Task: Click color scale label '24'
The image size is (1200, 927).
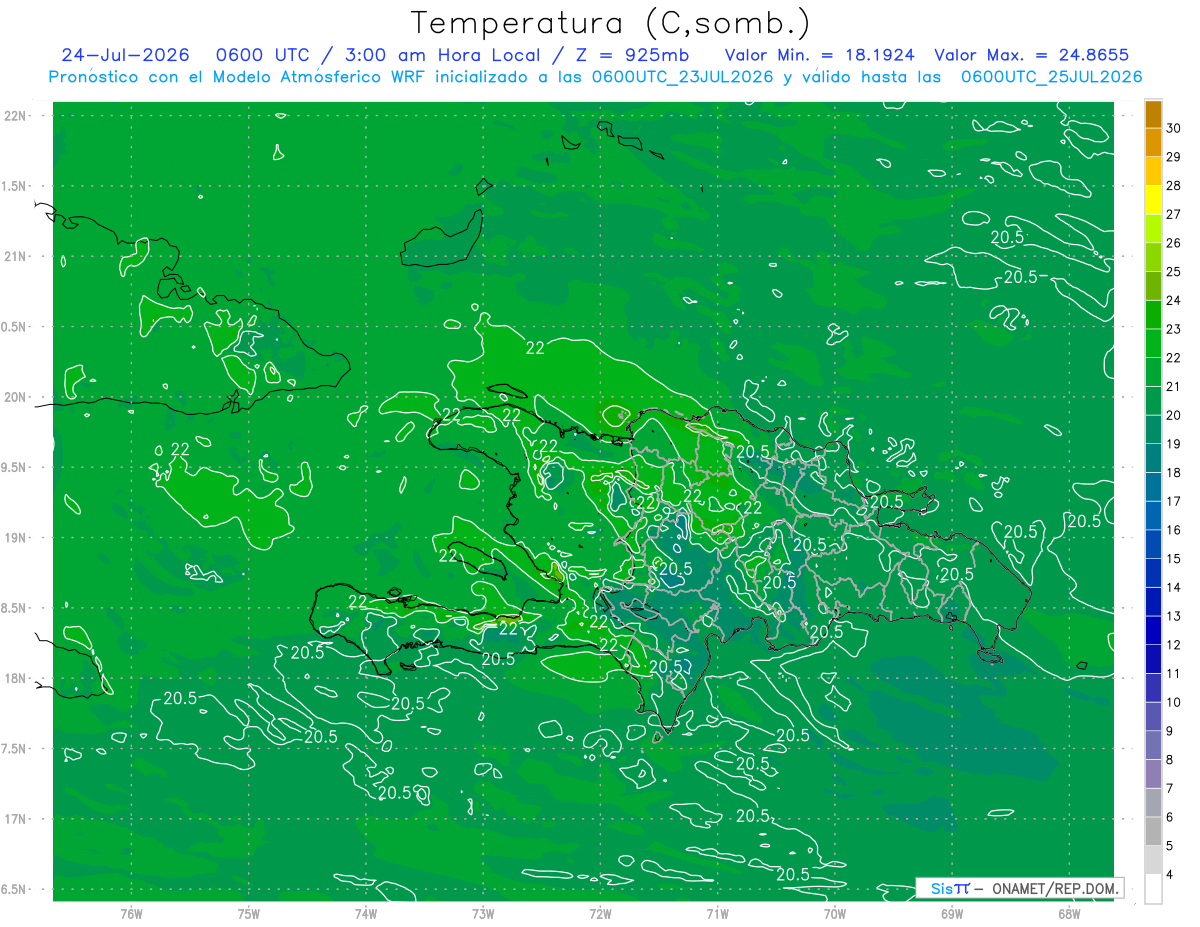Action: (1174, 300)
